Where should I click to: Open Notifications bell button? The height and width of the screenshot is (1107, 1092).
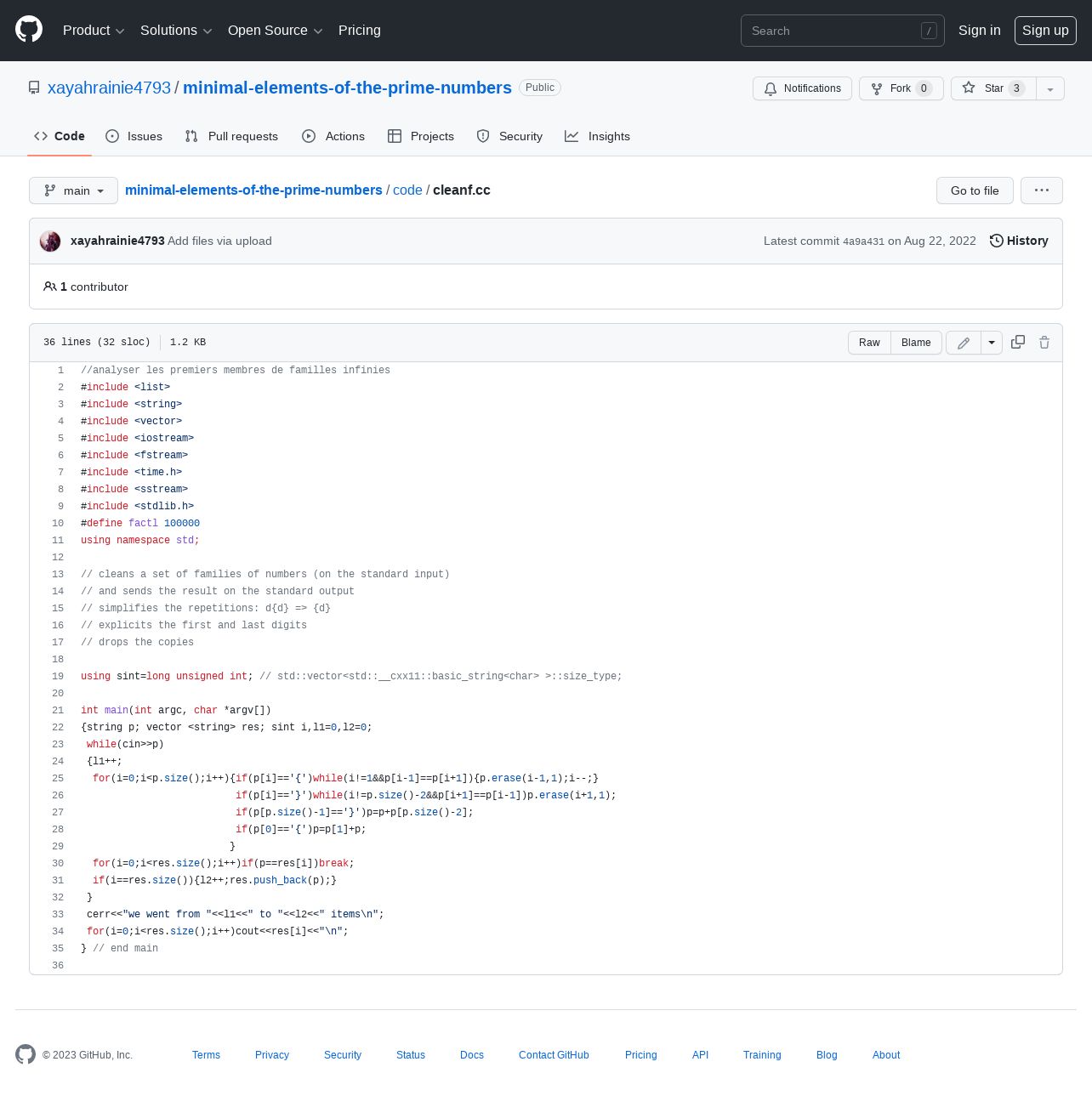pyautogui.click(x=802, y=88)
